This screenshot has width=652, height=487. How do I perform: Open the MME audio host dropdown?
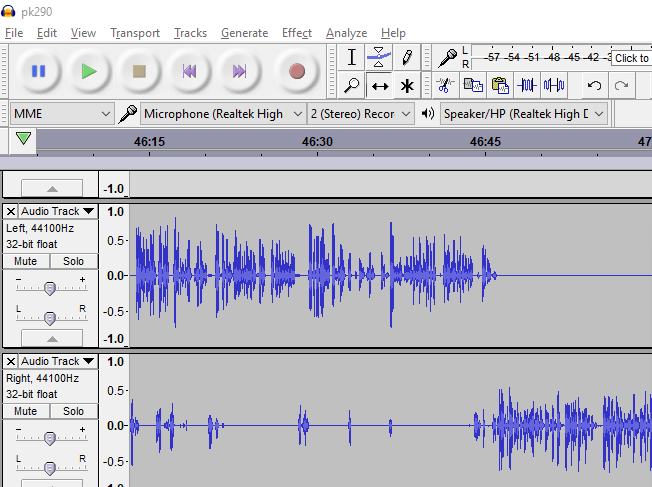[x=62, y=114]
